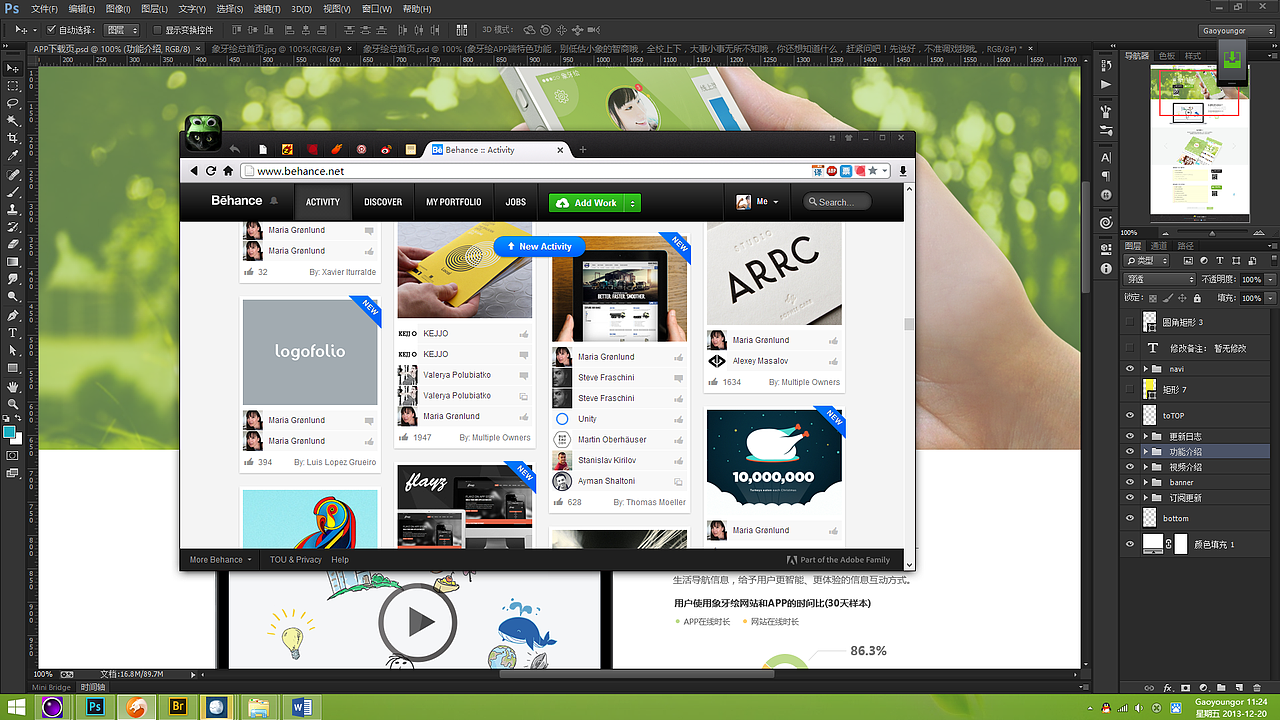Select the Pen tool

pyautogui.click(x=13, y=315)
